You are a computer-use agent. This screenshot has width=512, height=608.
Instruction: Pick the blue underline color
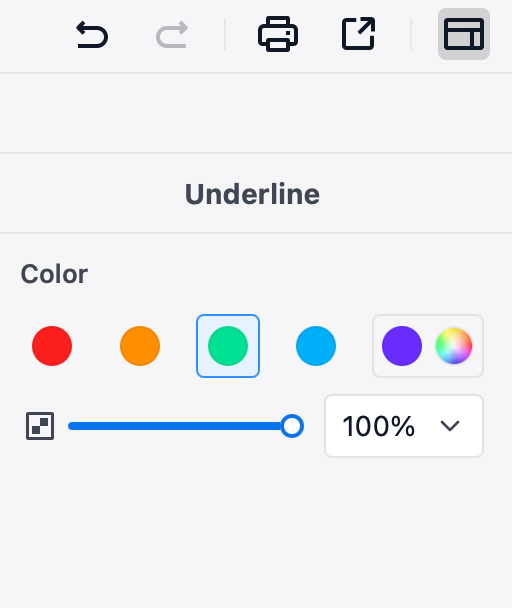tap(316, 346)
